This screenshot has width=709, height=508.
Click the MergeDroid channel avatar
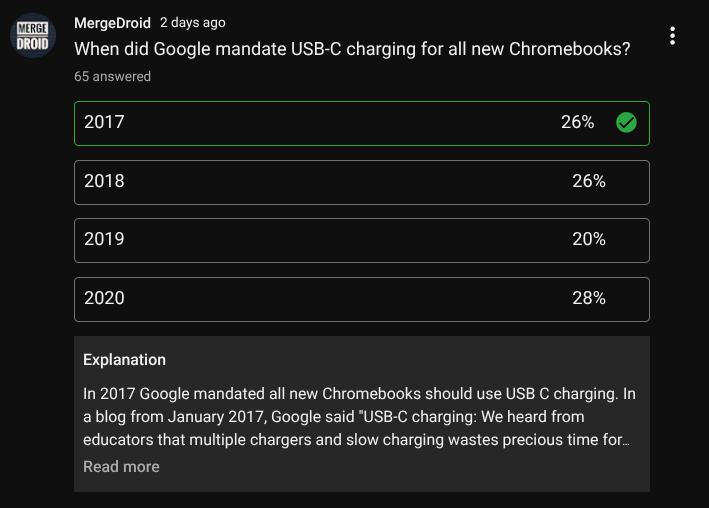point(33,36)
